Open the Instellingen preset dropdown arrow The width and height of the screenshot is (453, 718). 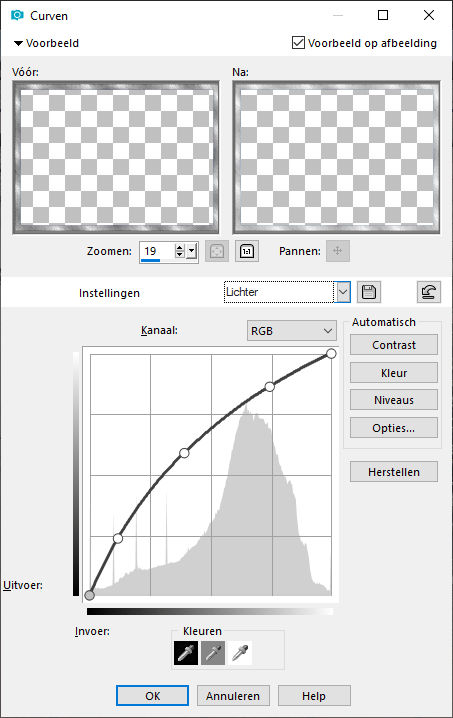point(343,292)
